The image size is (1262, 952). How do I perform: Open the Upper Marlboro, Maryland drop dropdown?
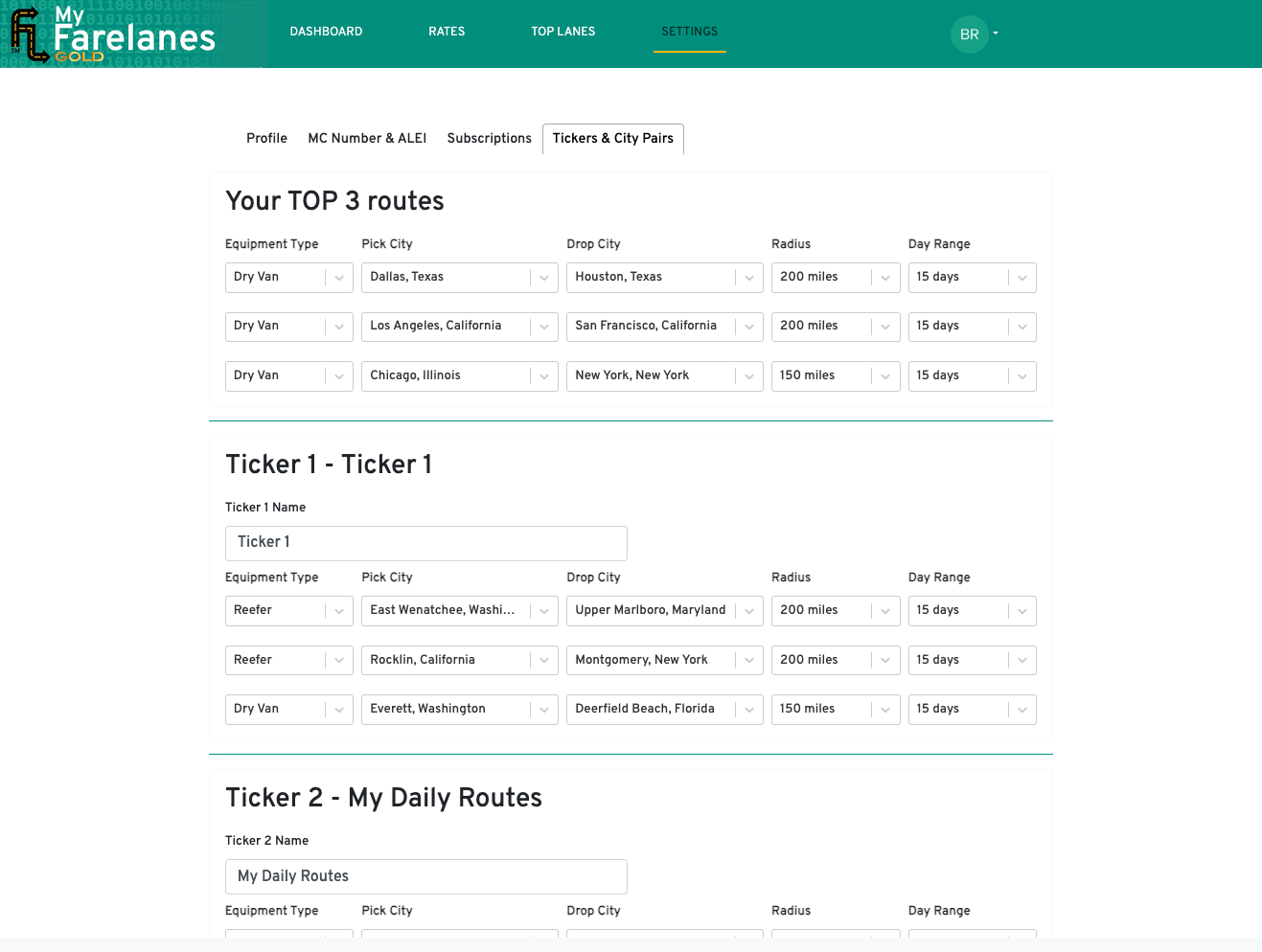(x=665, y=610)
